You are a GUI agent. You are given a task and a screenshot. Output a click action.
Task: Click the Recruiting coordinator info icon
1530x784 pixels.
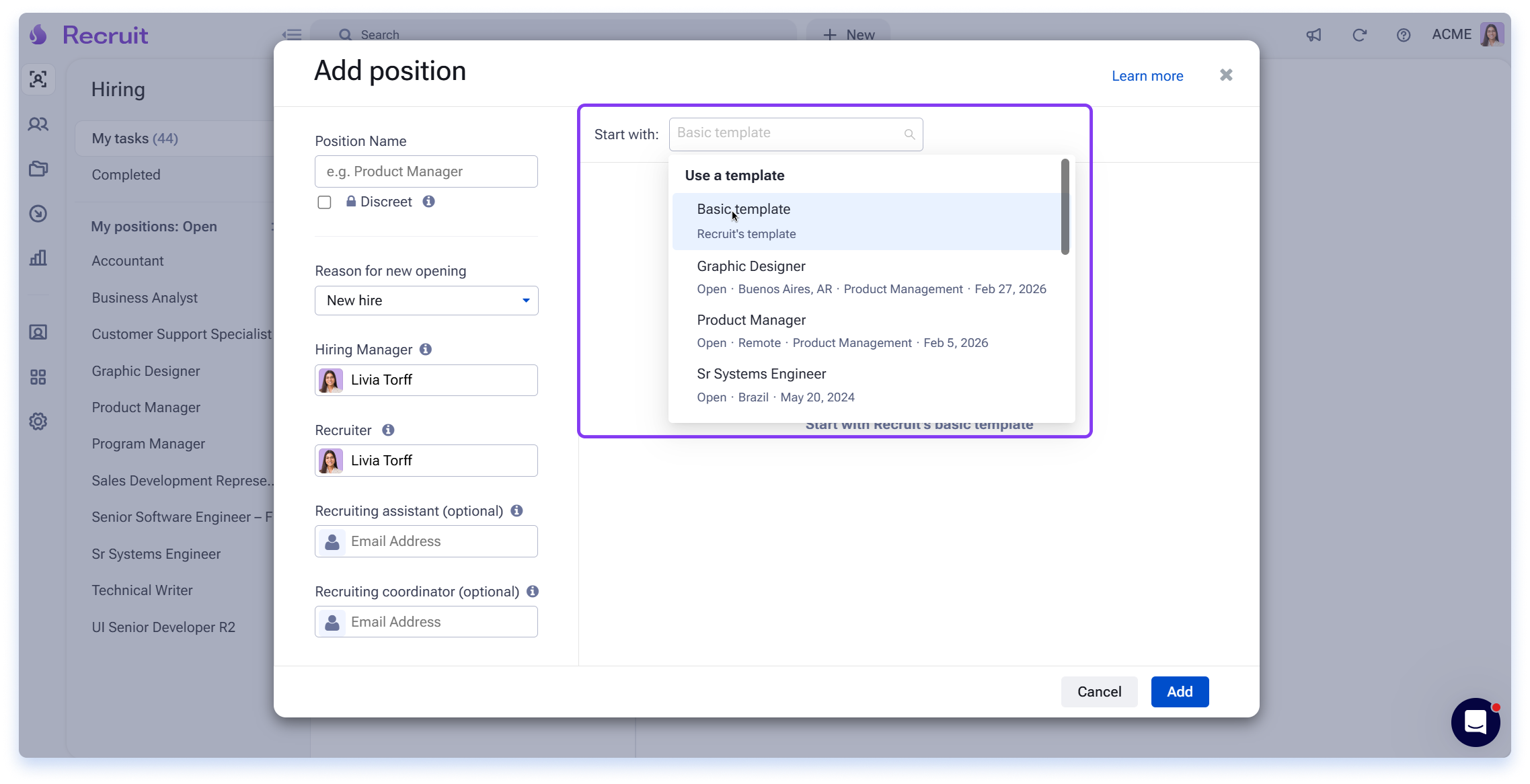pyautogui.click(x=533, y=591)
